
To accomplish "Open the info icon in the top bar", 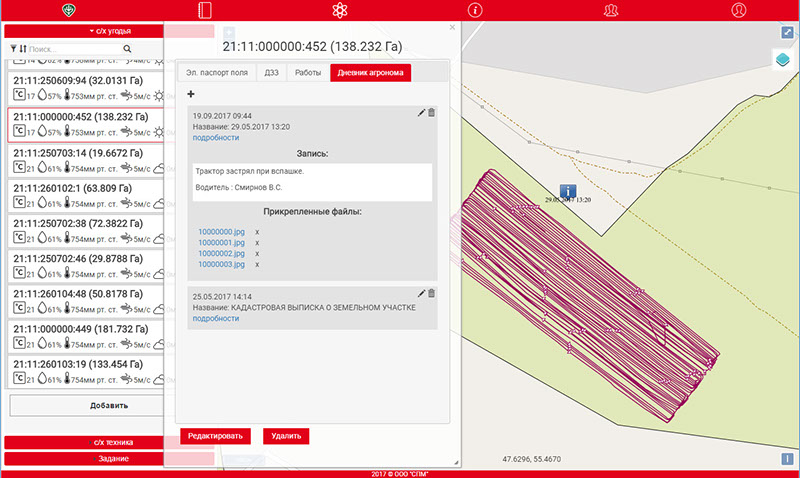I will pyautogui.click(x=475, y=11).
